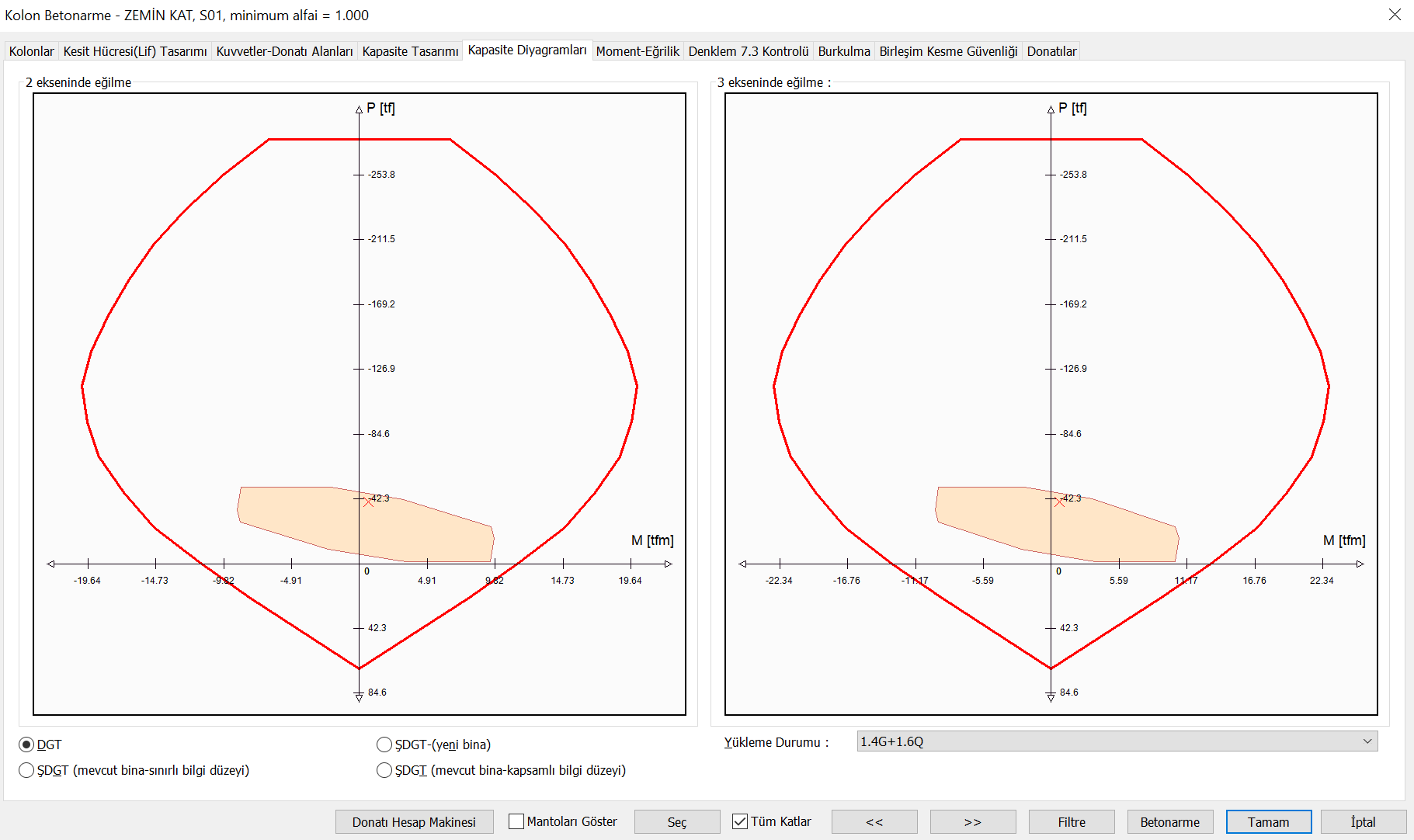
Task: Click the -253.8 axis label in left diagram
Action: (x=381, y=175)
